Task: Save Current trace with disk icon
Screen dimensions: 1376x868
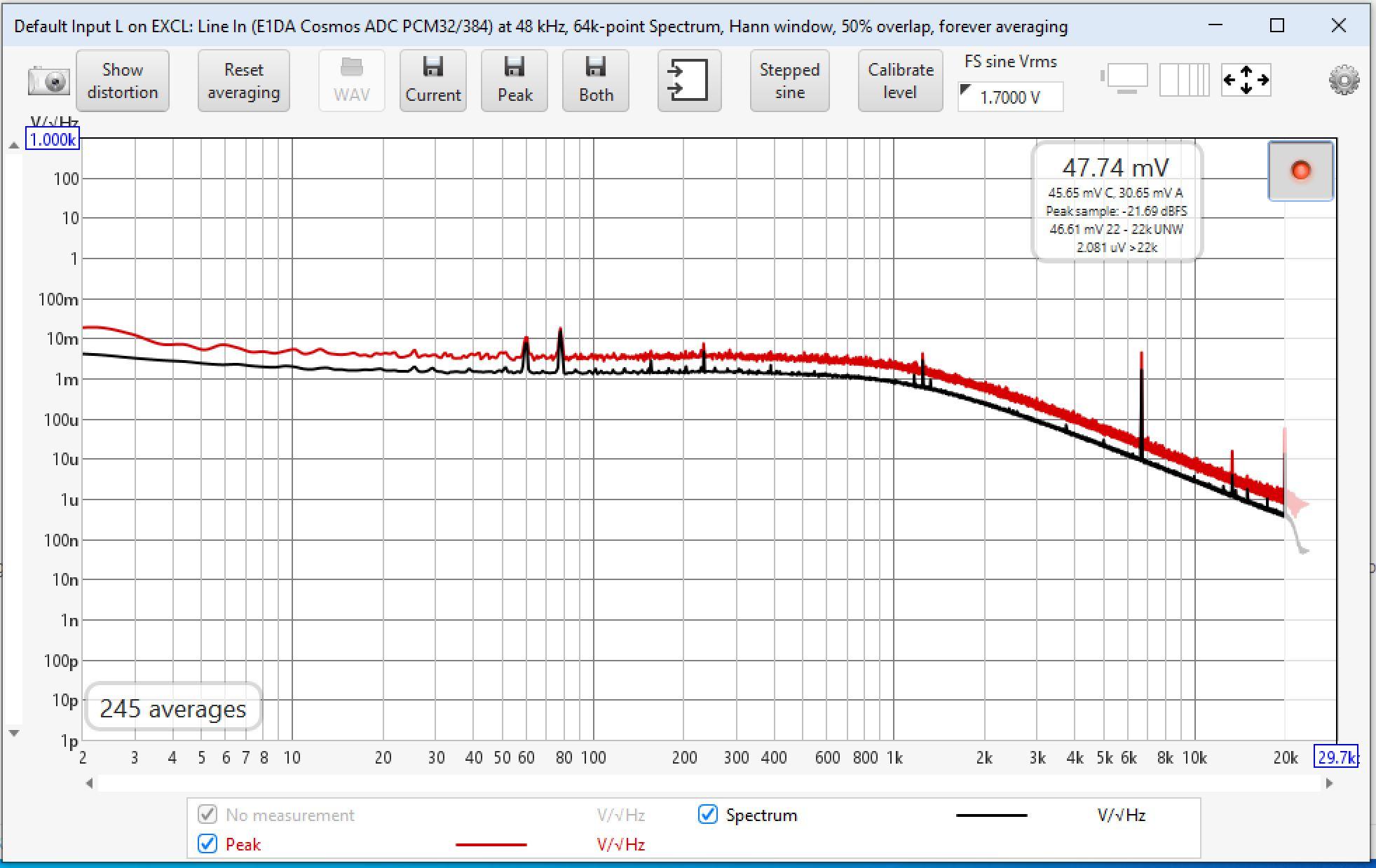Action: click(433, 81)
